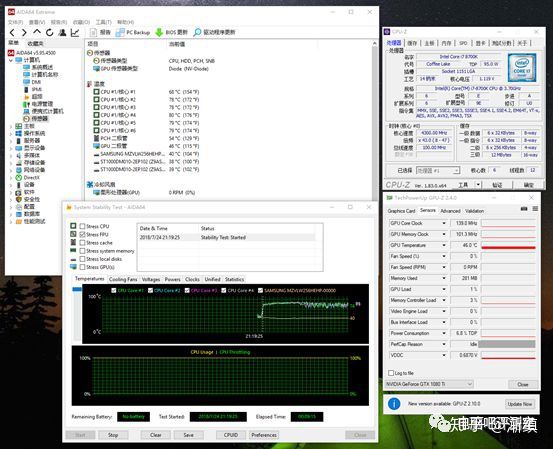The width and height of the screenshot is (553, 449).
Task: Open GPU Load sensor dropdown
Action: [444, 289]
